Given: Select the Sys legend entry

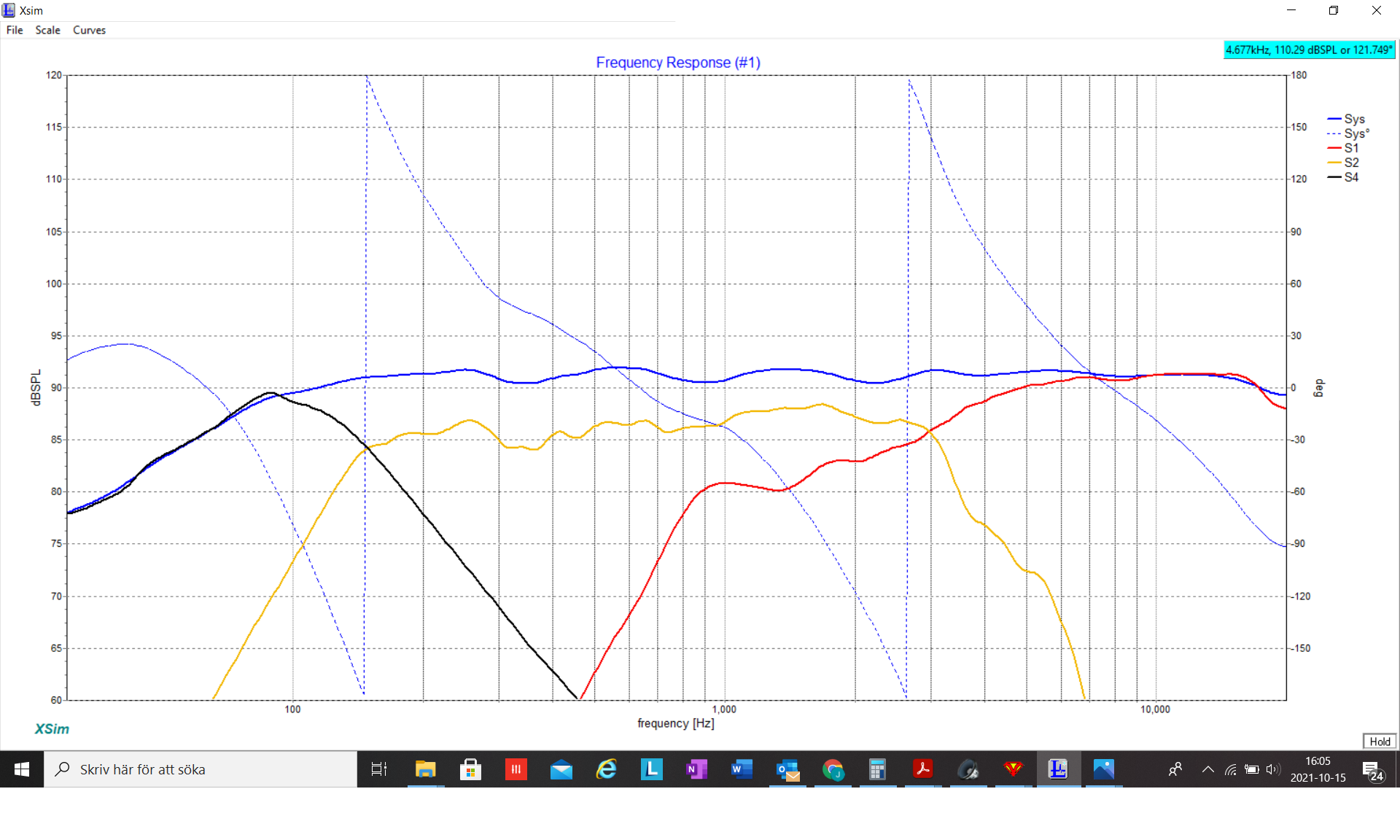Looking at the screenshot, I should [x=1346, y=119].
